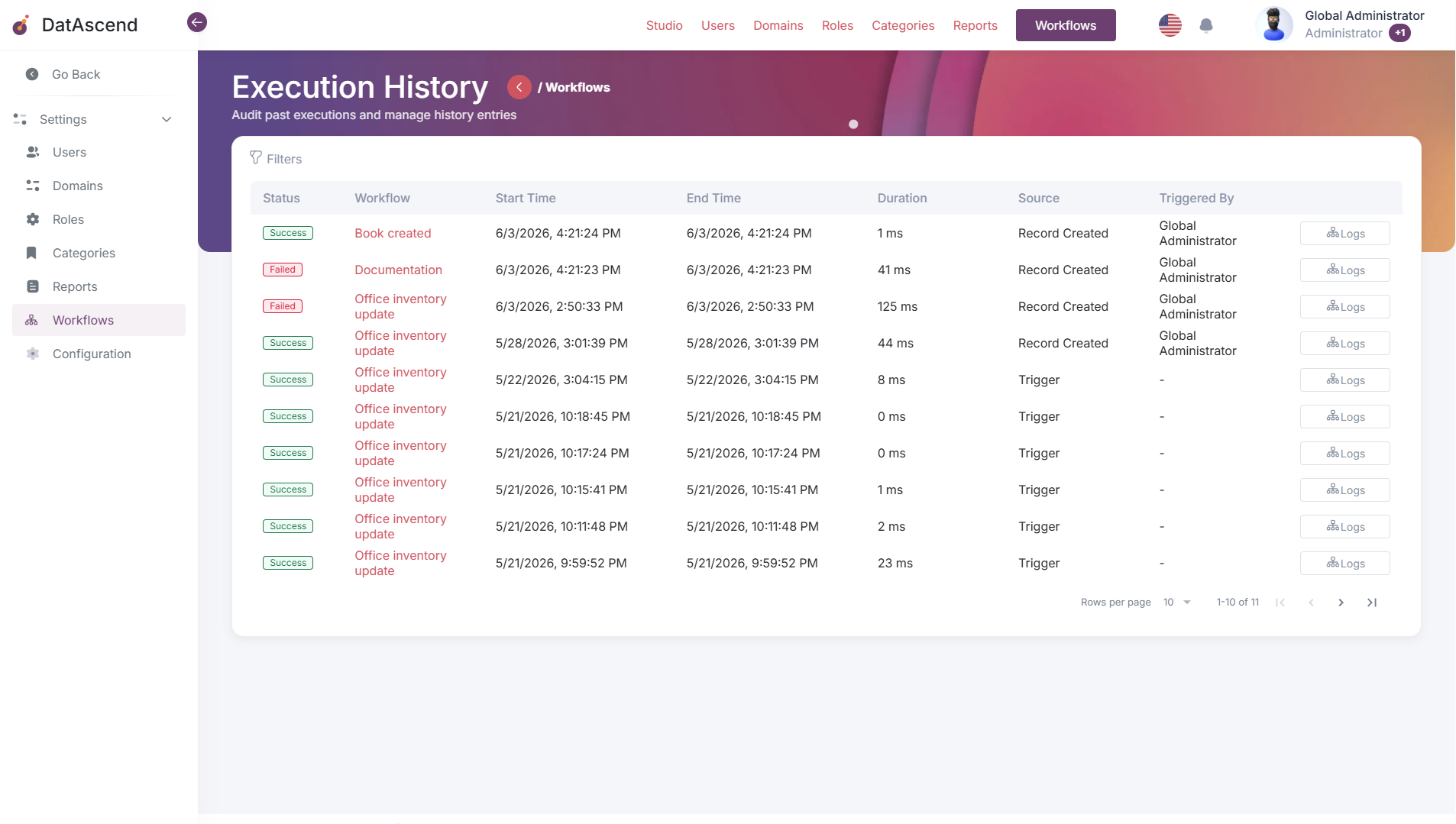Image resolution: width=1456 pixels, height=824 pixels.
Task: Click the 5/28/2026, 3:01:39 PM start time cell
Action: [561, 343]
